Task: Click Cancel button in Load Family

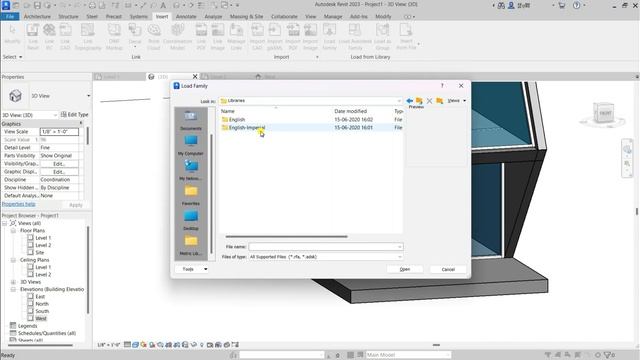Action: coord(448,269)
